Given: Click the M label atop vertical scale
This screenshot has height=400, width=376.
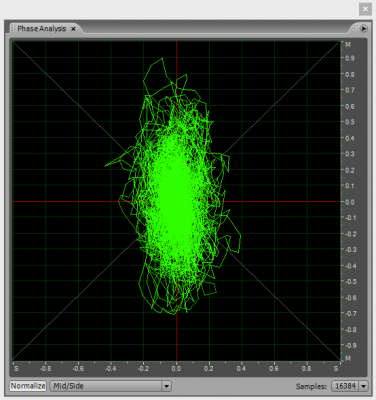Looking at the screenshot, I should [348, 45].
